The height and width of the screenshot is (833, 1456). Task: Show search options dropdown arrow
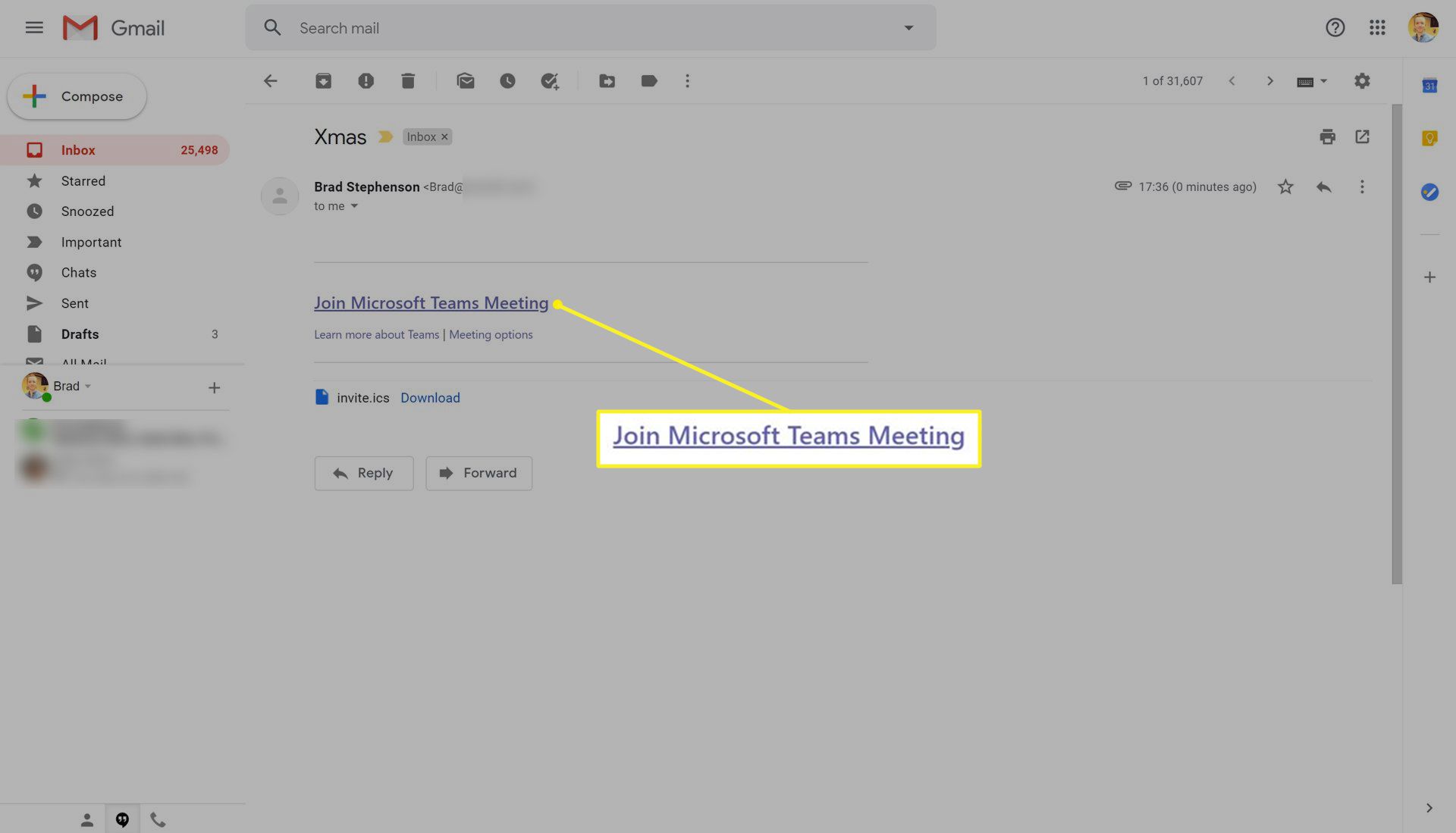coord(908,28)
